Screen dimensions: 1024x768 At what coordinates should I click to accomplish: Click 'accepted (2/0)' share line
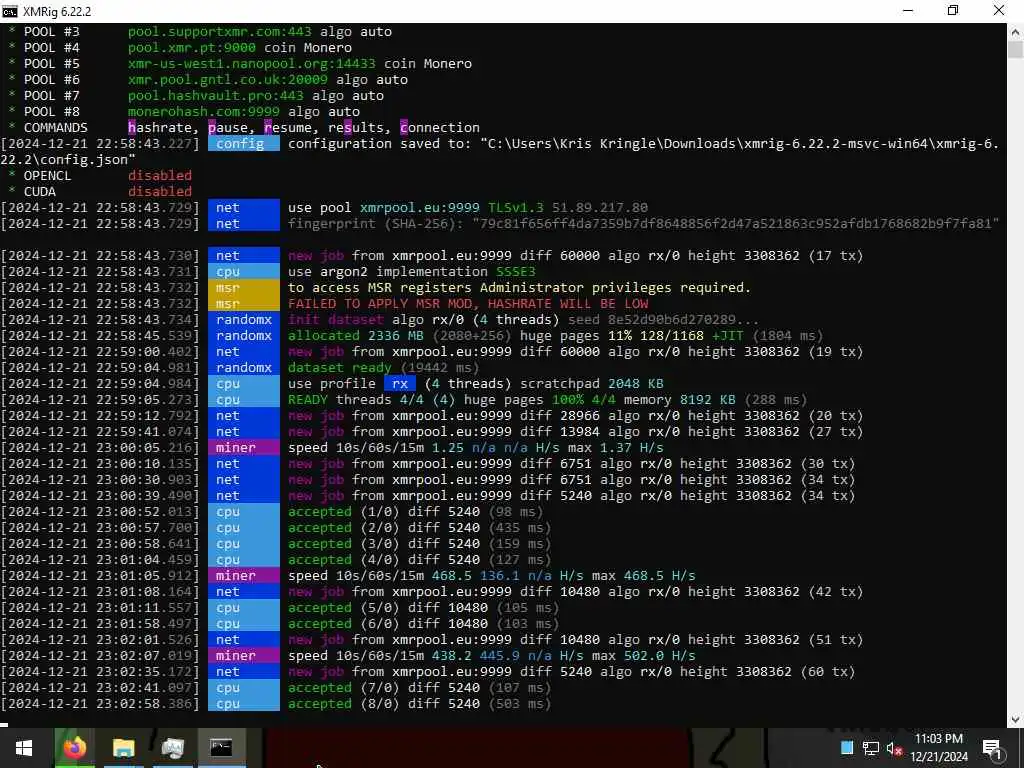click(x=419, y=528)
